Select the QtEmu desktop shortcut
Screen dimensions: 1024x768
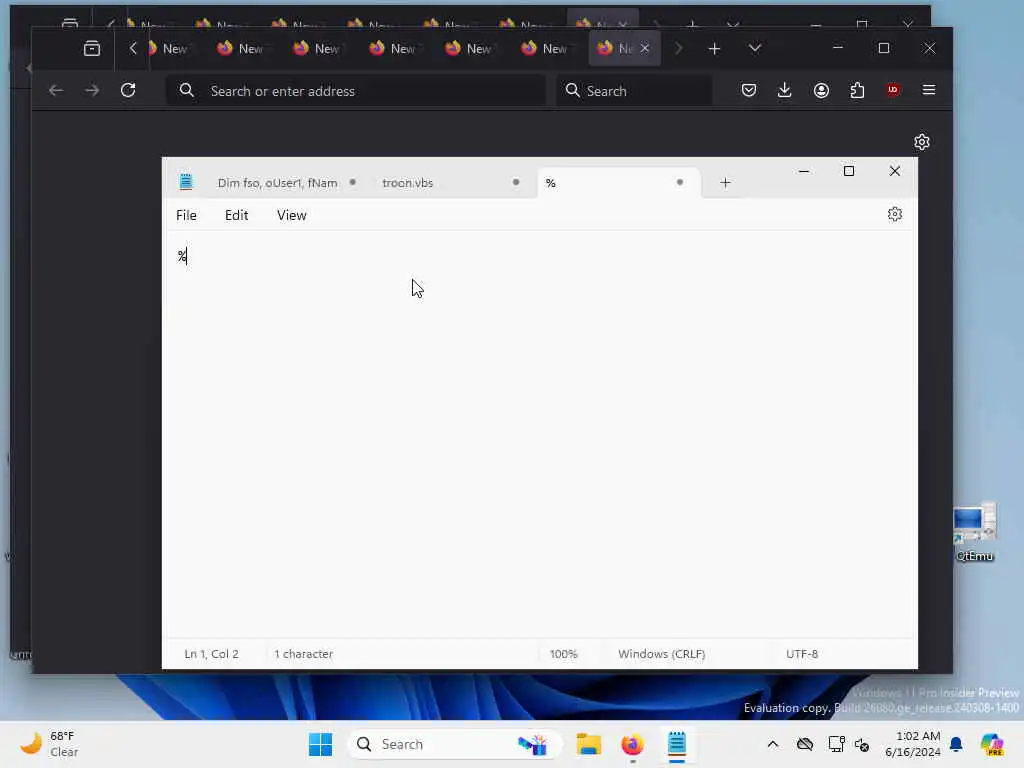[974, 532]
